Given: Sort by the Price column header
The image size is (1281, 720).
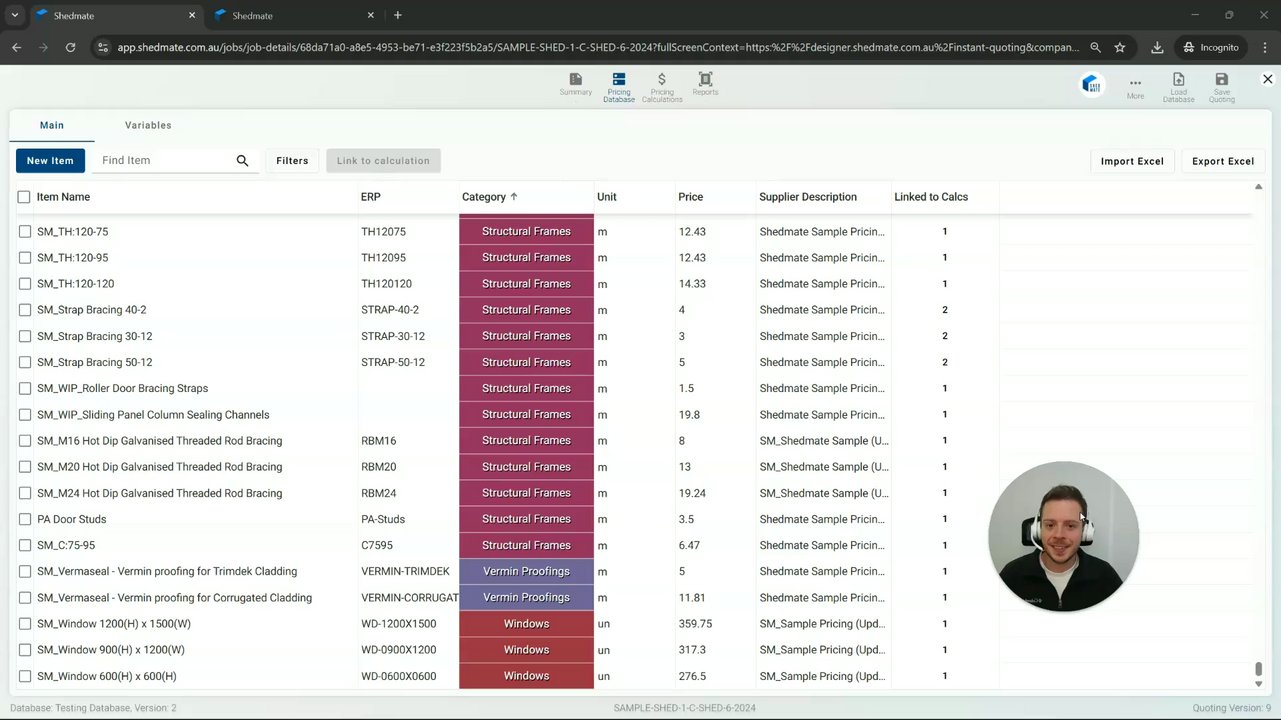Looking at the screenshot, I should coord(690,197).
